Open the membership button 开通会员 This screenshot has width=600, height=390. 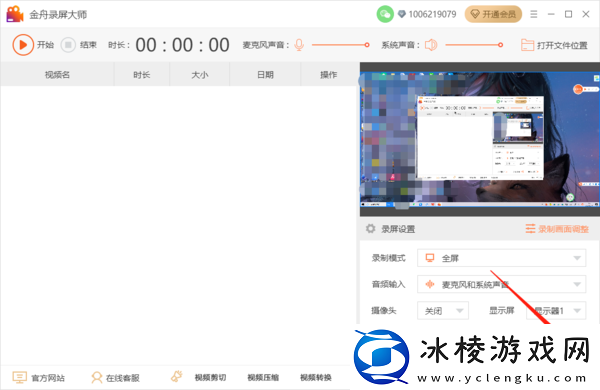click(x=493, y=14)
